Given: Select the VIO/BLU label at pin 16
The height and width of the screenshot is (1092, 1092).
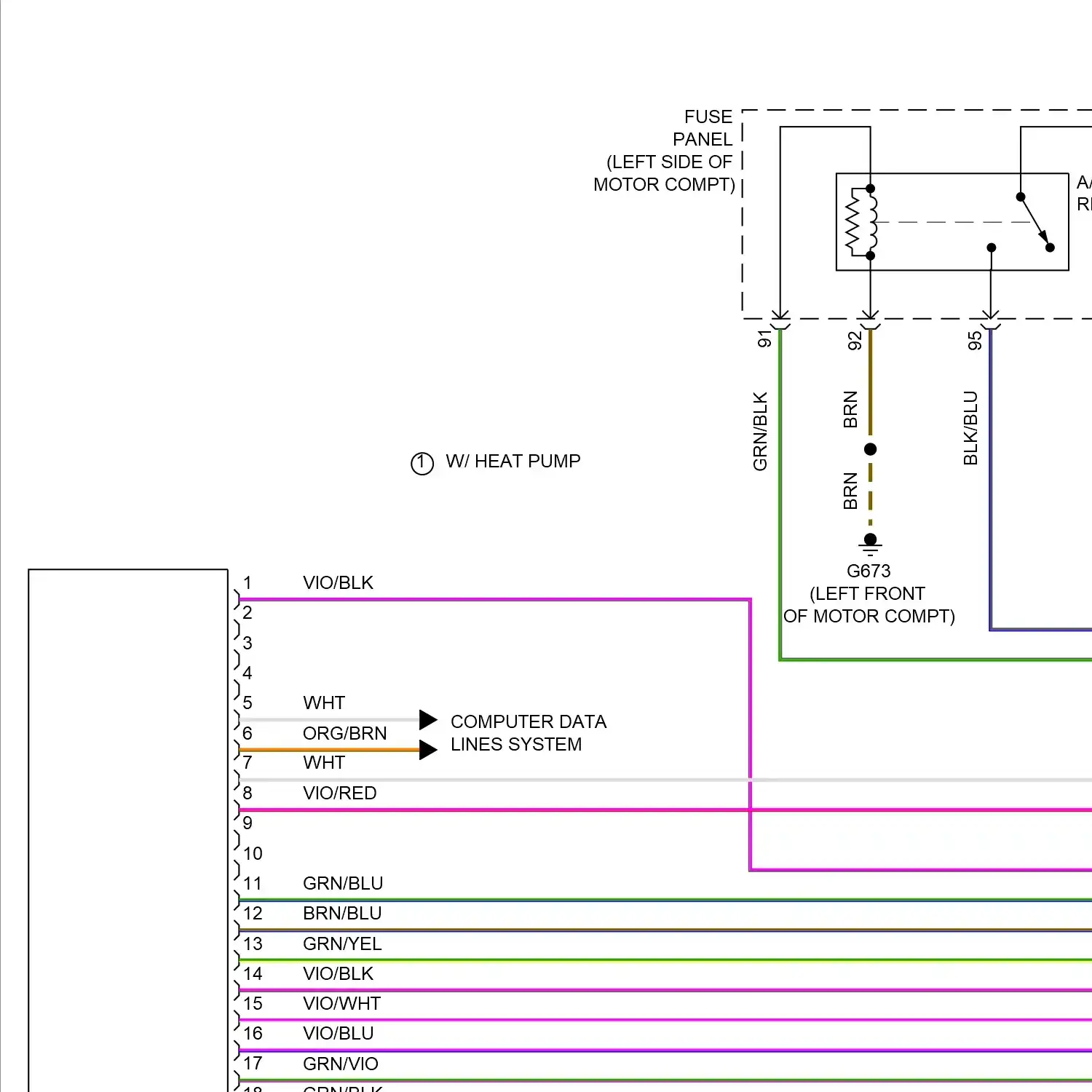Looking at the screenshot, I should pyautogui.click(x=338, y=1033).
